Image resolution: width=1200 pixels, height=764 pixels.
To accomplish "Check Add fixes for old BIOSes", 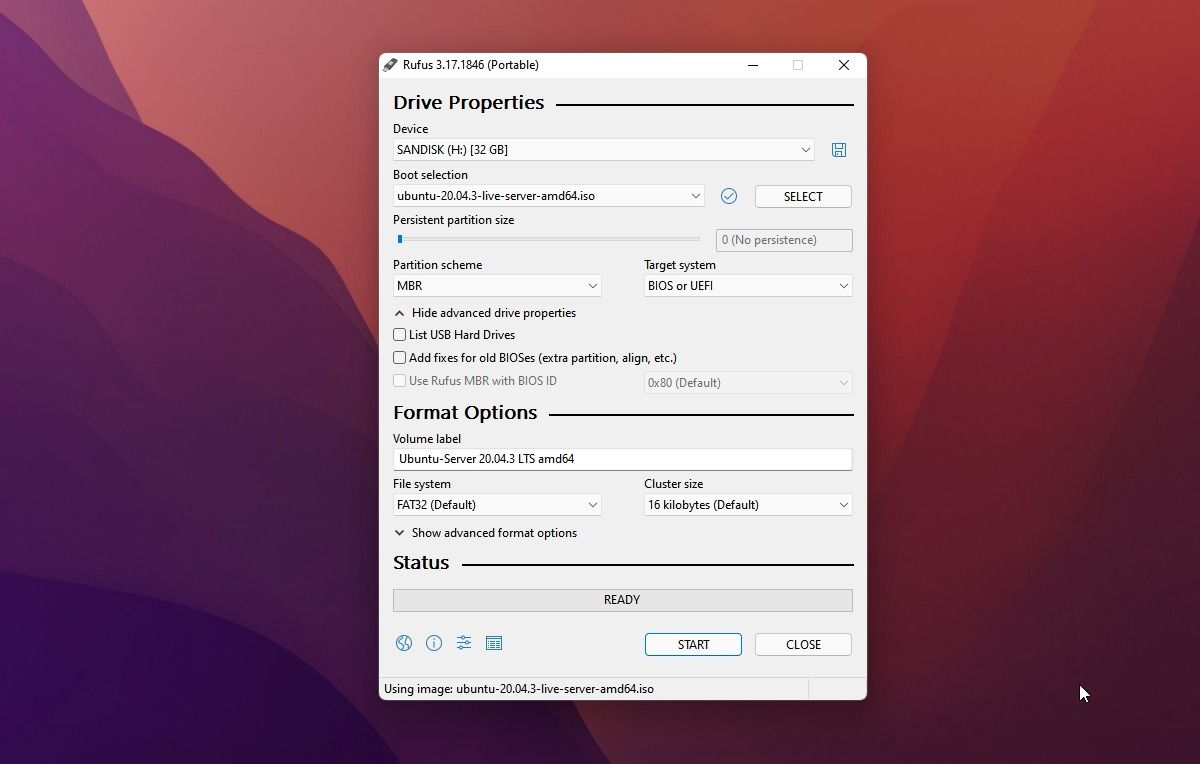I will click(399, 357).
